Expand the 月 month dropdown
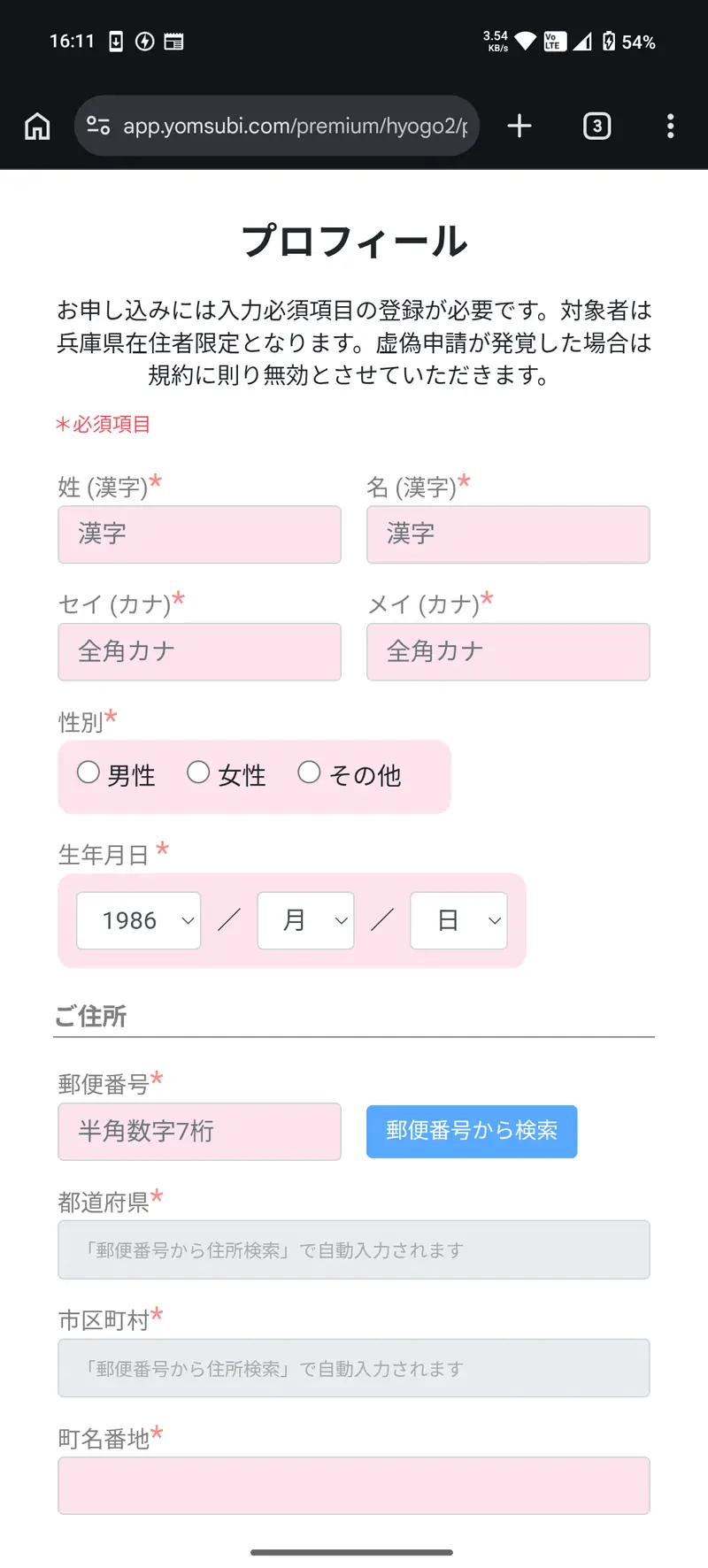 [x=305, y=921]
